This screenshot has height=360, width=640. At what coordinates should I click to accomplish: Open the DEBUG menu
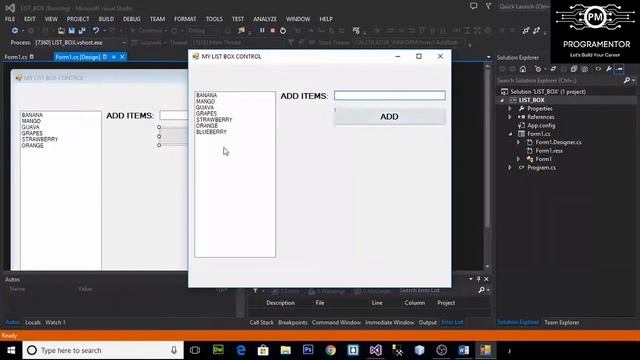(x=132, y=19)
